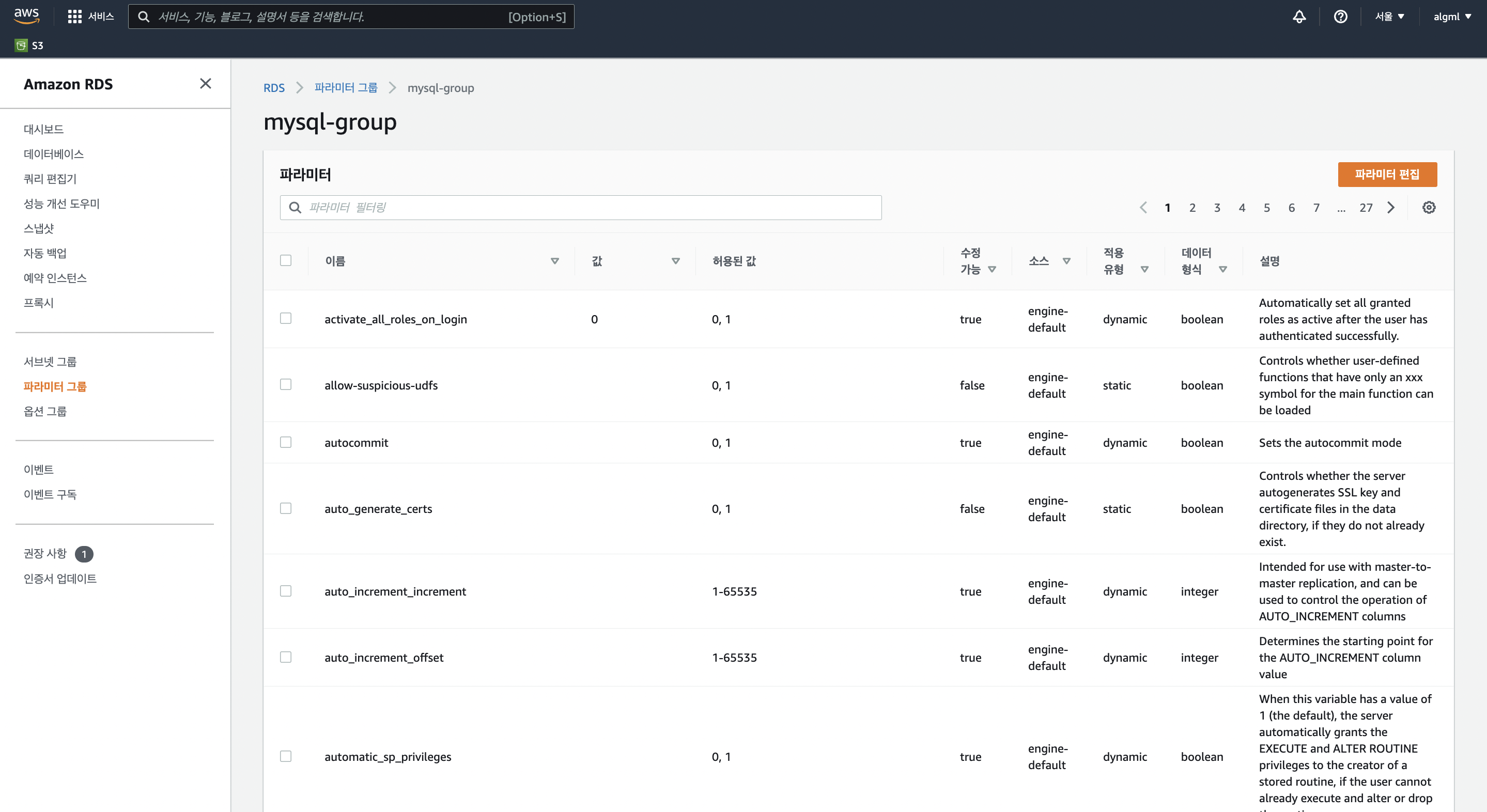Viewport: 1487px width, 812px height.
Task: Go to page 7 of parameters
Action: (1316, 208)
